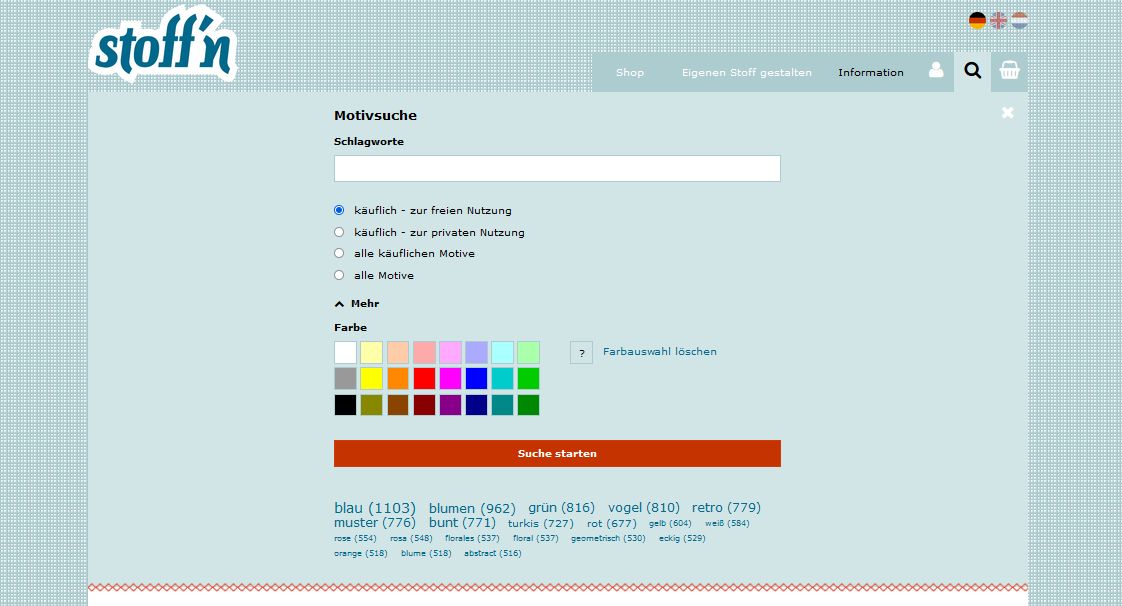Choose the 'alle Motive' radio option
The image size is (1122, 606).
pyautogui.click(x=339, y=275)
